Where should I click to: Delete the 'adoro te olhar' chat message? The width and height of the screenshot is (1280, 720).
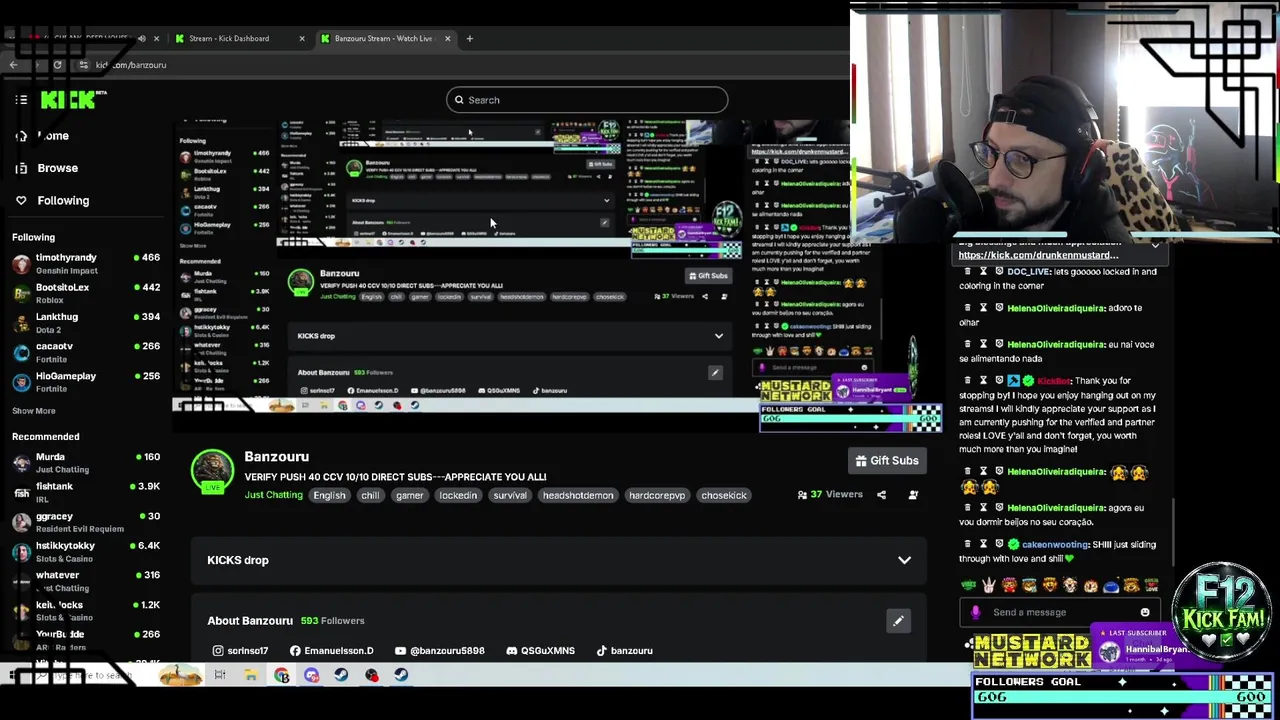coord(967,308)
